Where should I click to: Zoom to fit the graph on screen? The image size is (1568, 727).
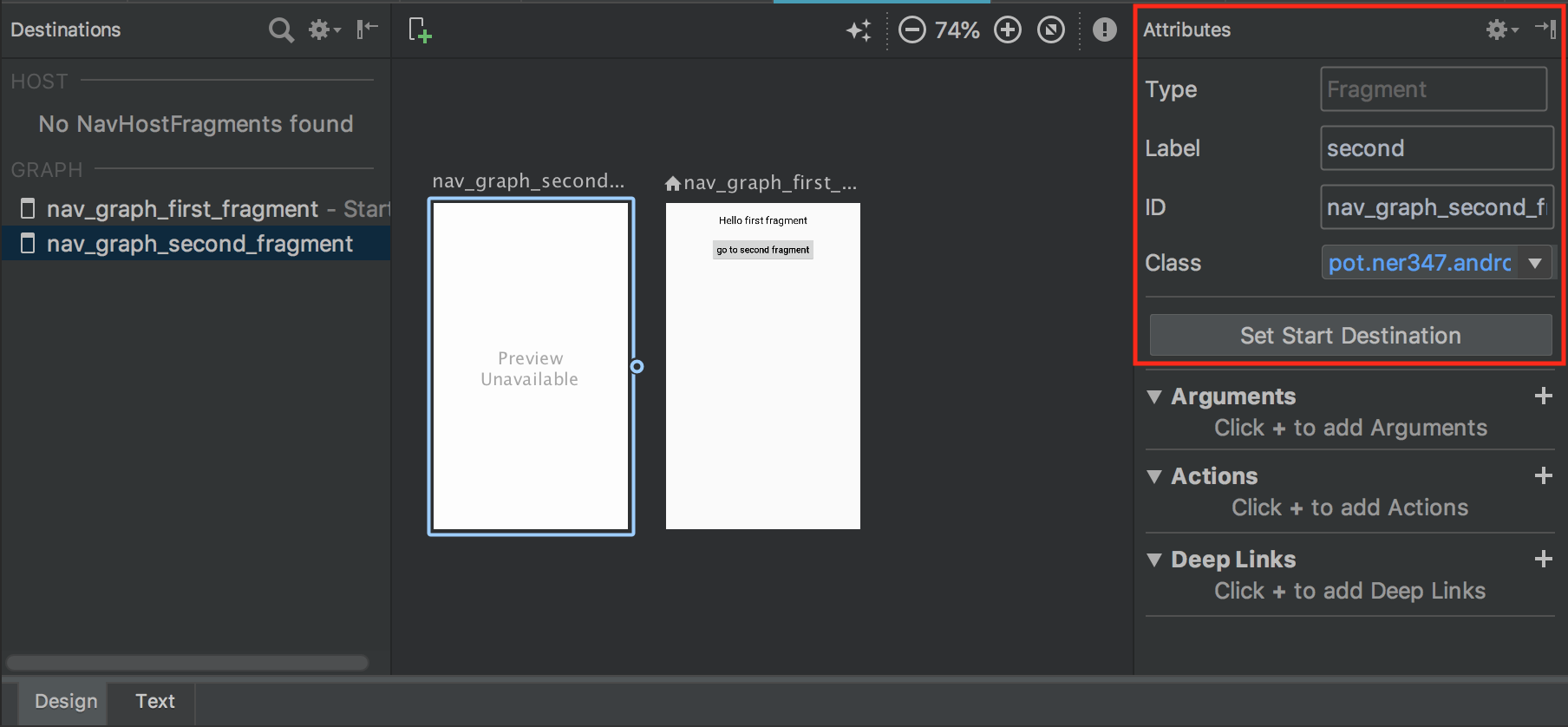1051,30
